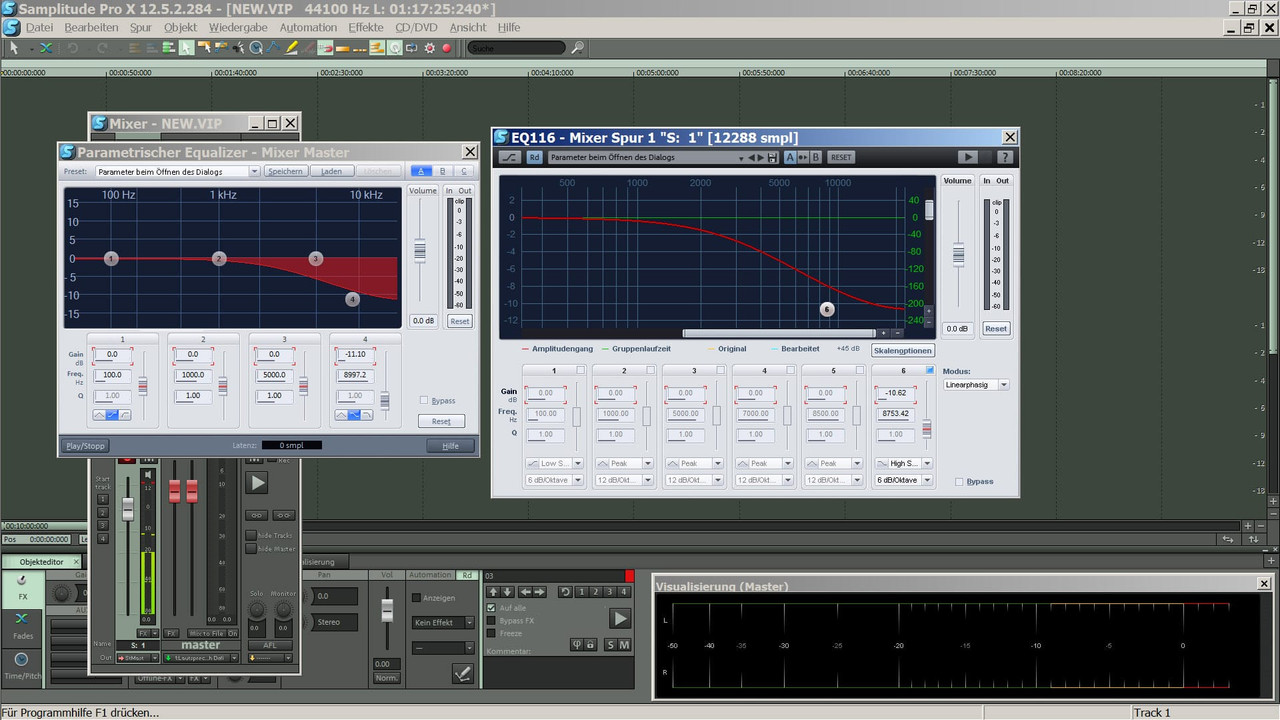The image size is (1280, 720).
Task: Click the search magnifier icon beside Suche field
Action: tap(578, 47)
